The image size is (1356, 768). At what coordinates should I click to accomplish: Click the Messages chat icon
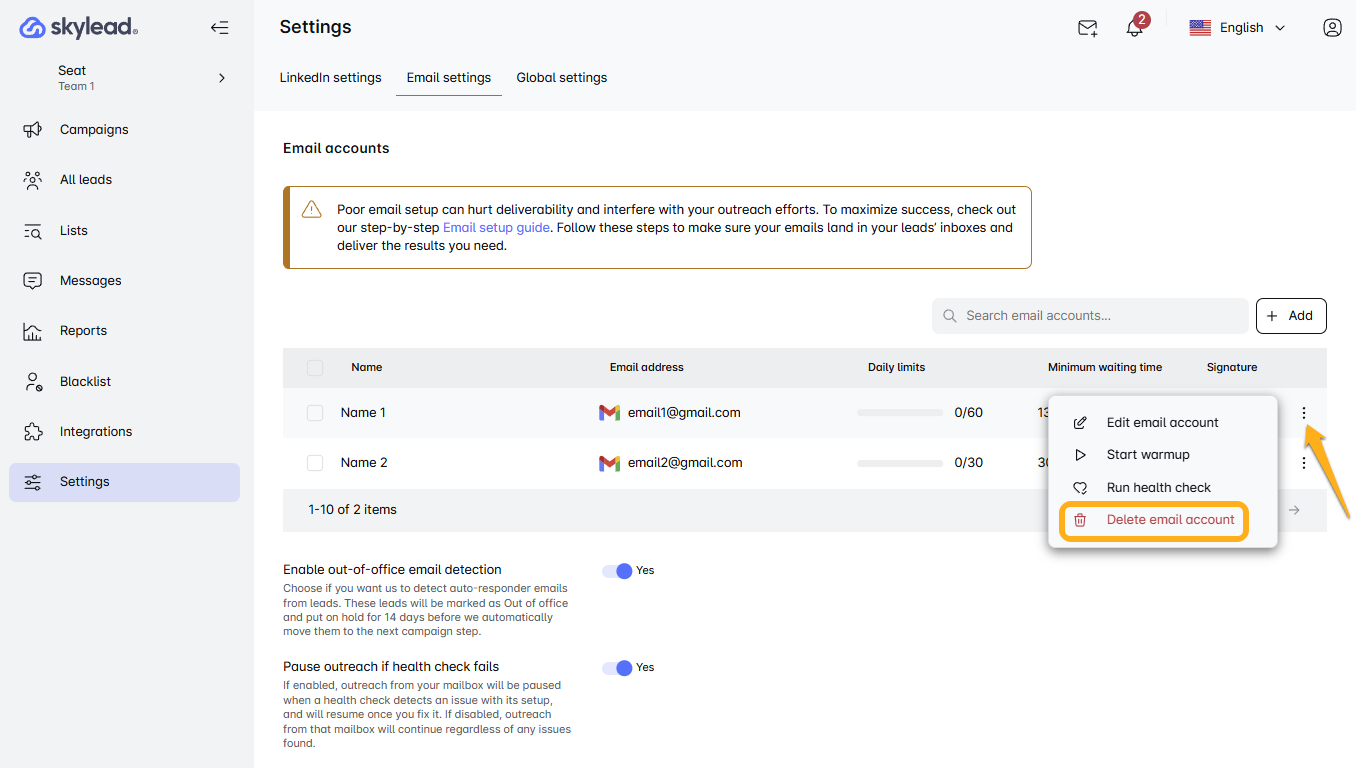(x=33, y=280)
